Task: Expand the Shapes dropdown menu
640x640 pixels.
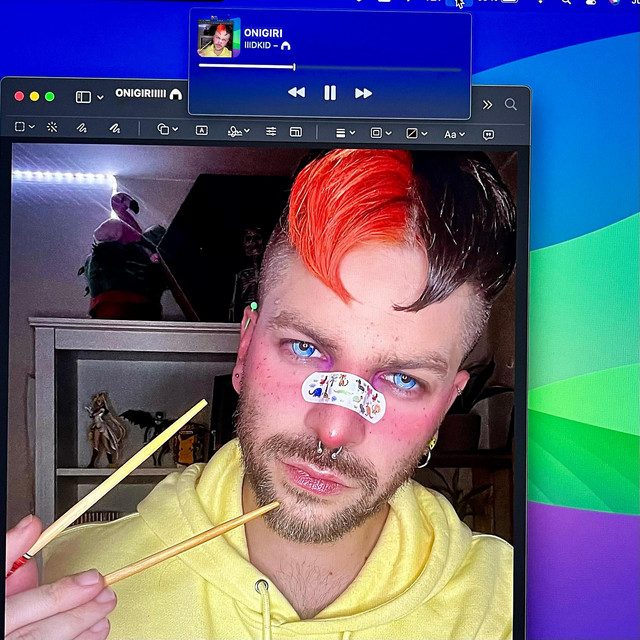Action: pyautogui.click(x=168, y=130)
